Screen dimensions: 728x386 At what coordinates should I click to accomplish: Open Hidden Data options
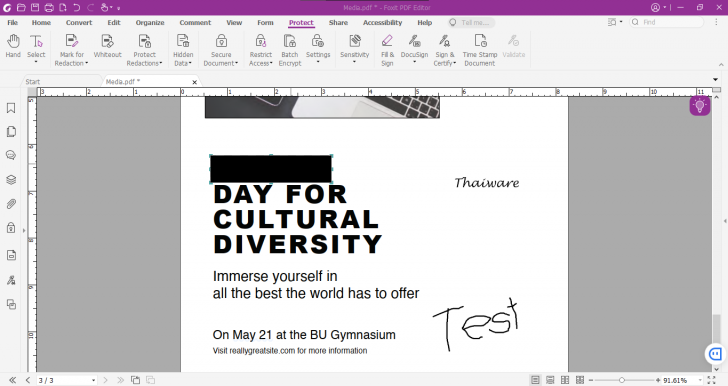click(x=183, y=50)
